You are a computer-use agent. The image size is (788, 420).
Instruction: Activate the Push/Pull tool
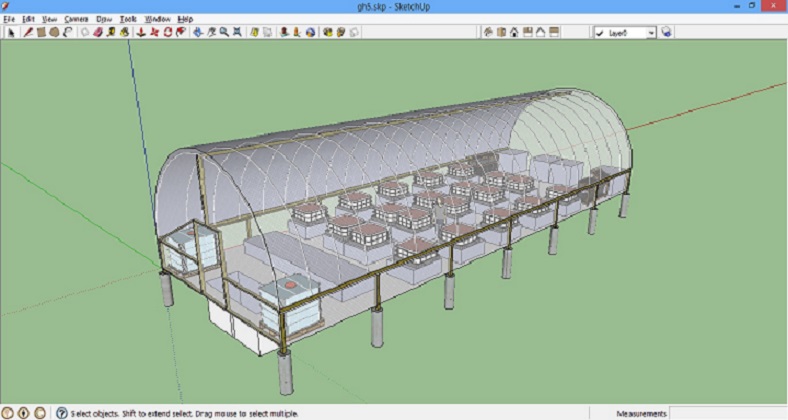[x=142, y=33]
